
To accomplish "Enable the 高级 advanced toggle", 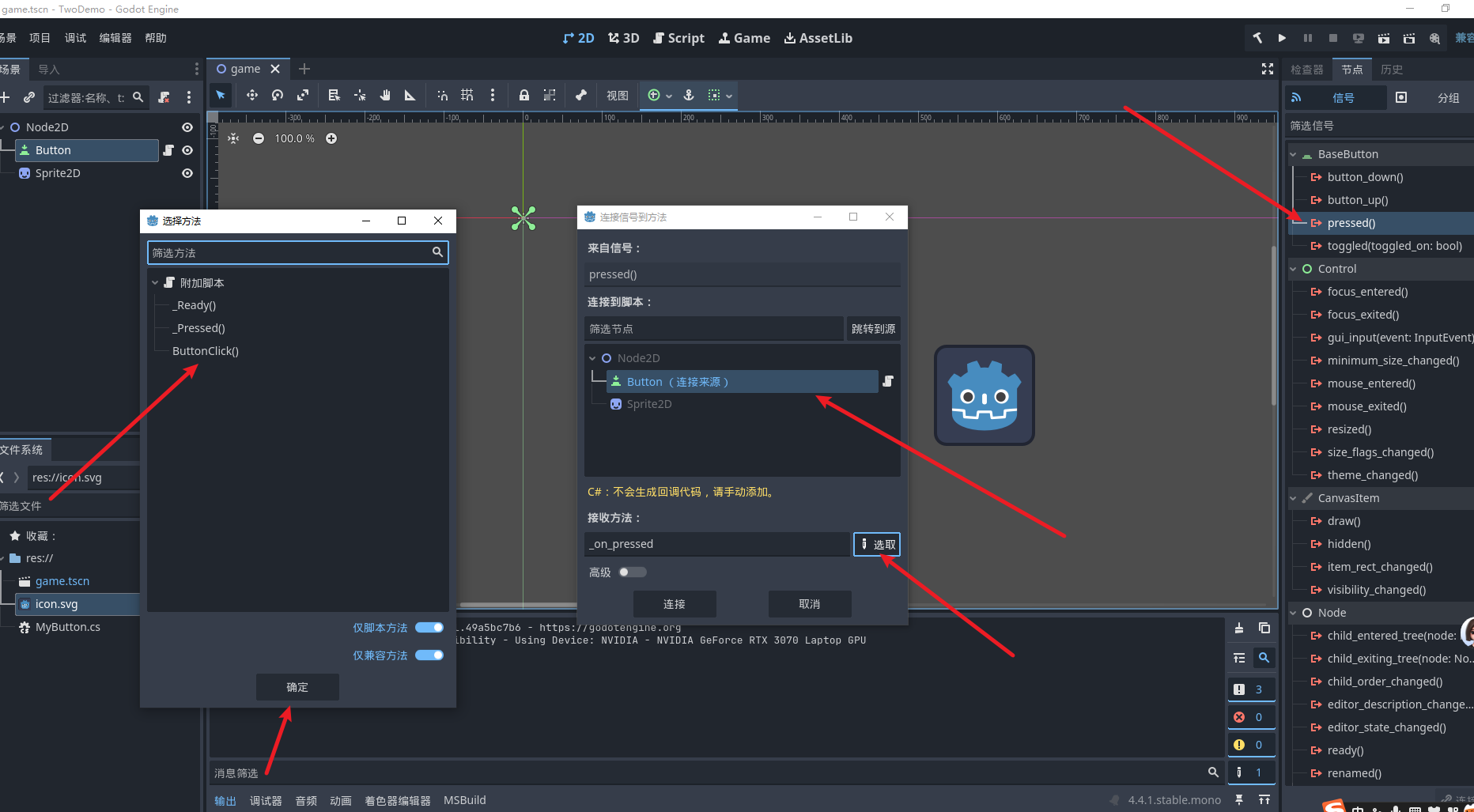I will click(633, 572).
